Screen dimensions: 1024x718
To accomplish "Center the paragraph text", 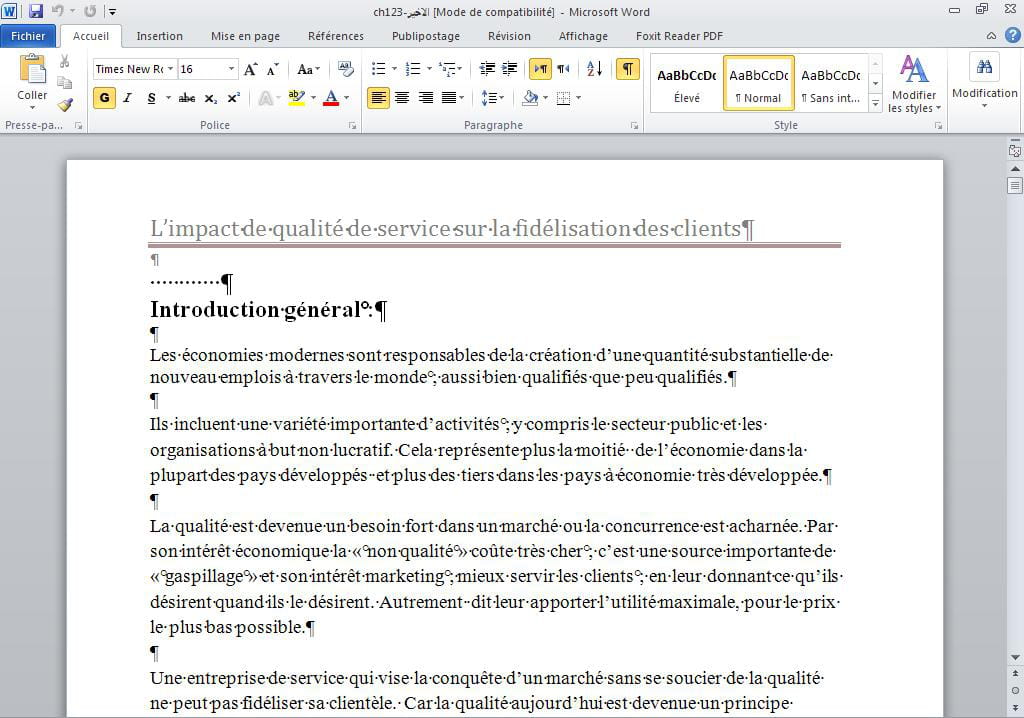I will (x=402, y=98).
